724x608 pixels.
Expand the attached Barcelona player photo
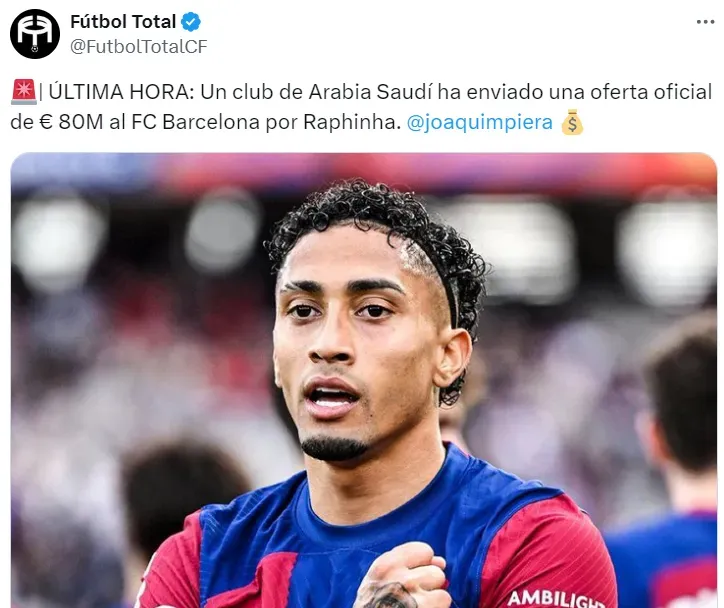pos(363,380)
